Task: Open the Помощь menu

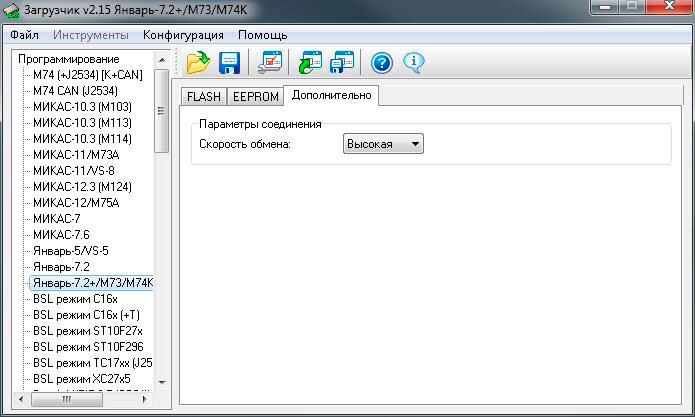Action: coord(262,35)
